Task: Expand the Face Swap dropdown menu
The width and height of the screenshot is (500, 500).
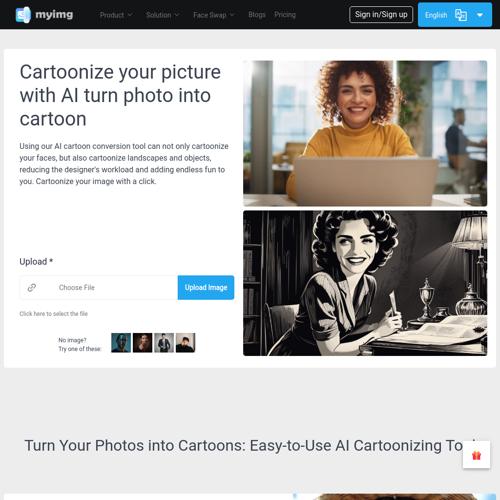Action: [x=214, y=15]
